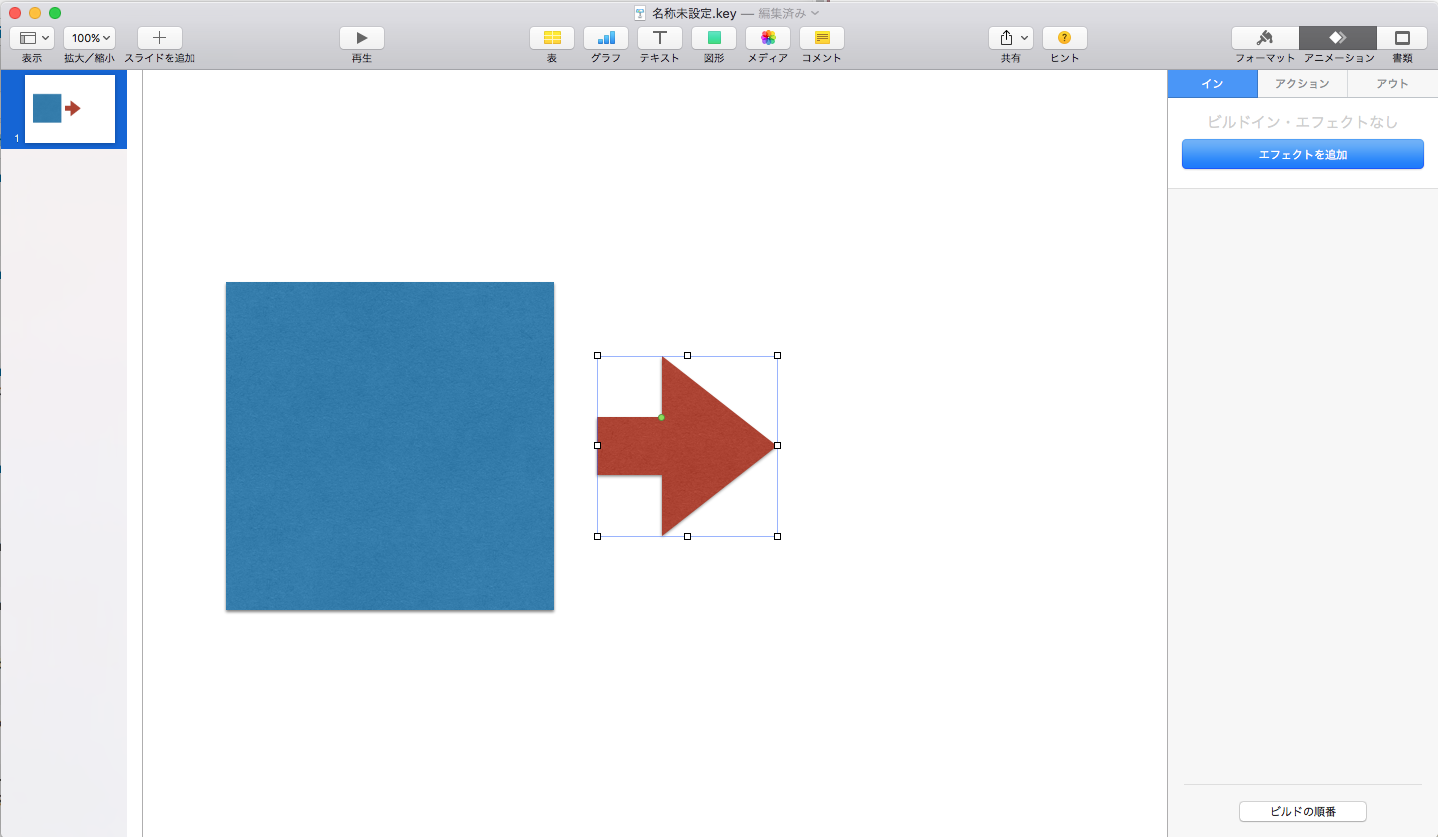Select slide 1 thumbnail in navigator

tap(69, 109)
